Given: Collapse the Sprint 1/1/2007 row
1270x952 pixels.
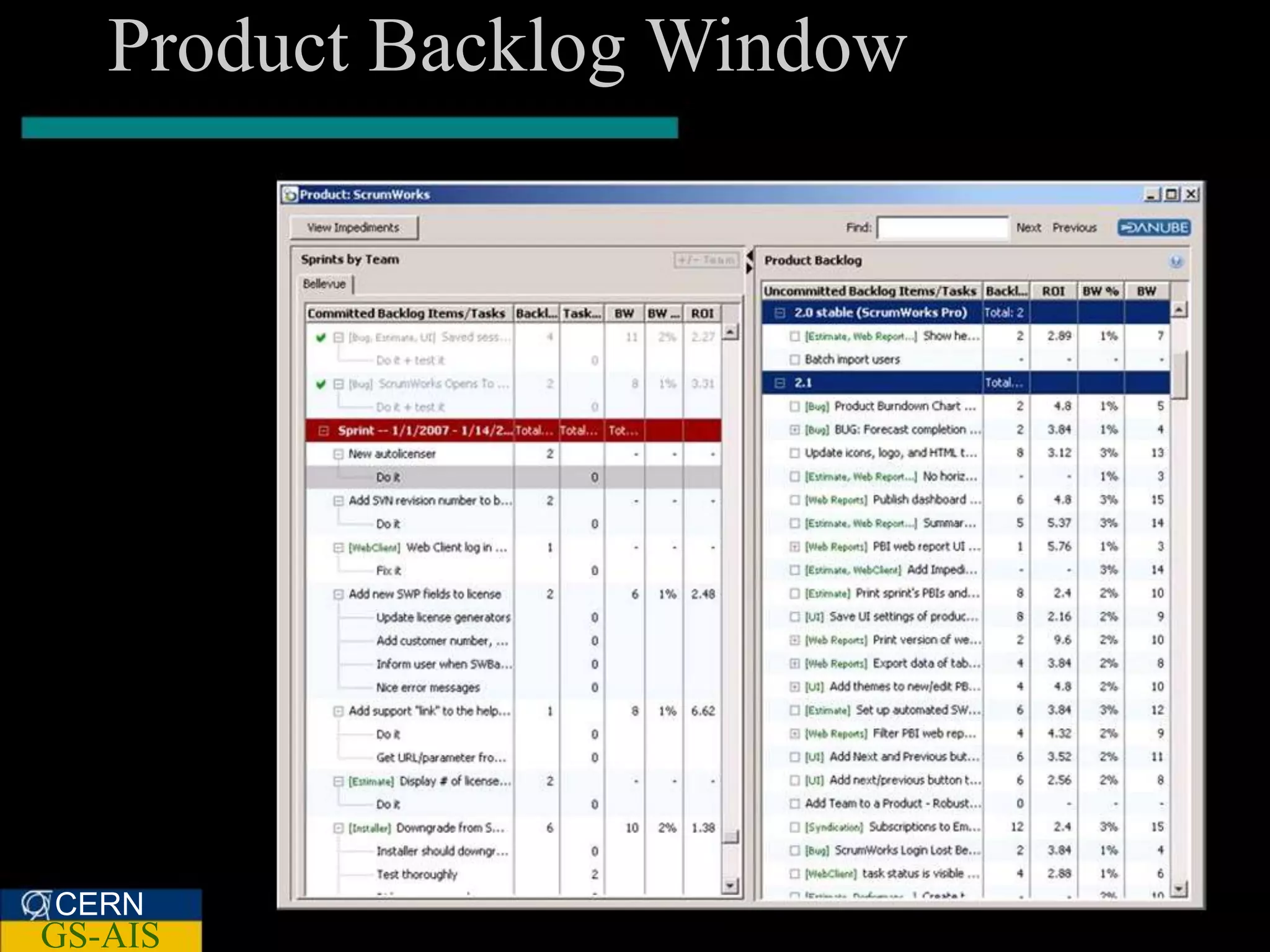Looking at the screenshot, I should (323, 431).
